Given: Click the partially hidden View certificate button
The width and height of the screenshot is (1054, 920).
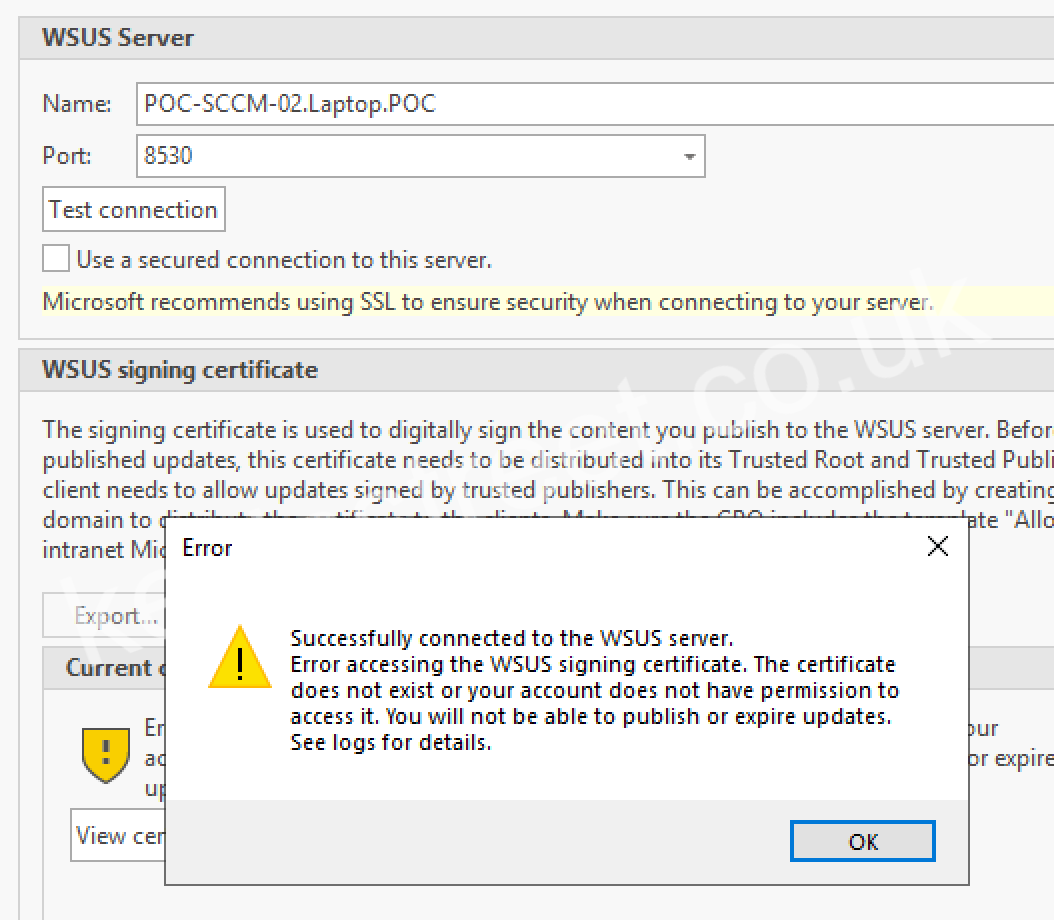Looking at the screenshot, I should click(x=117, y=835).
